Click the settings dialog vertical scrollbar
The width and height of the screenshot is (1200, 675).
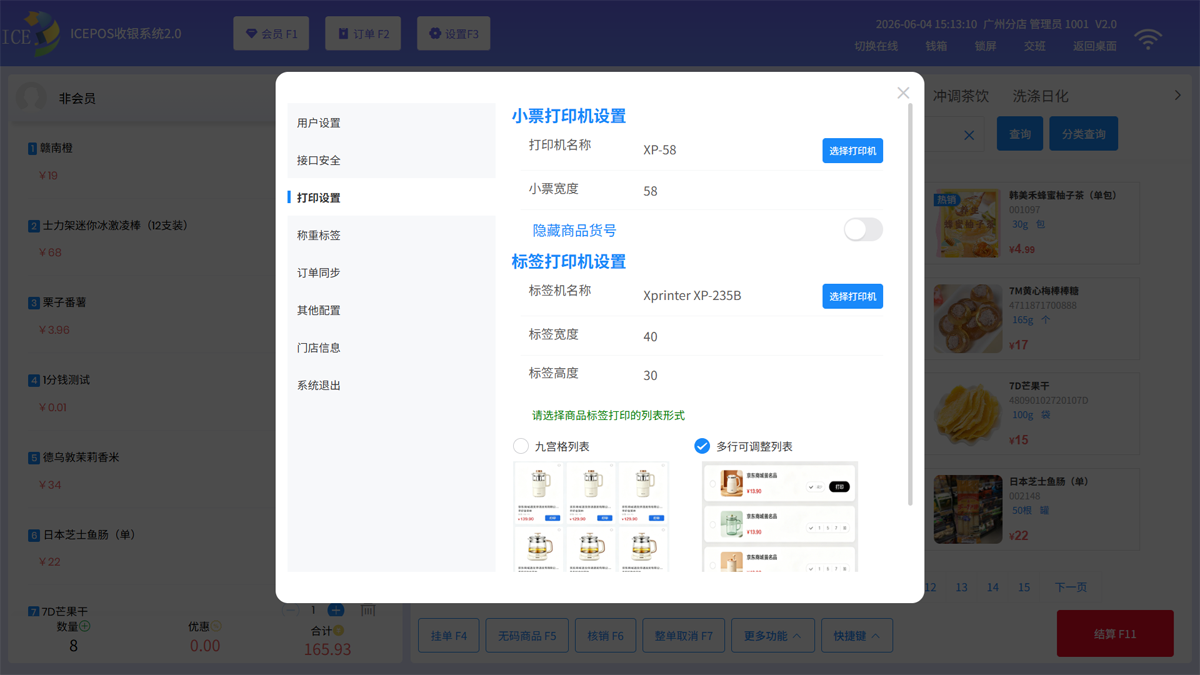point(910,305)
